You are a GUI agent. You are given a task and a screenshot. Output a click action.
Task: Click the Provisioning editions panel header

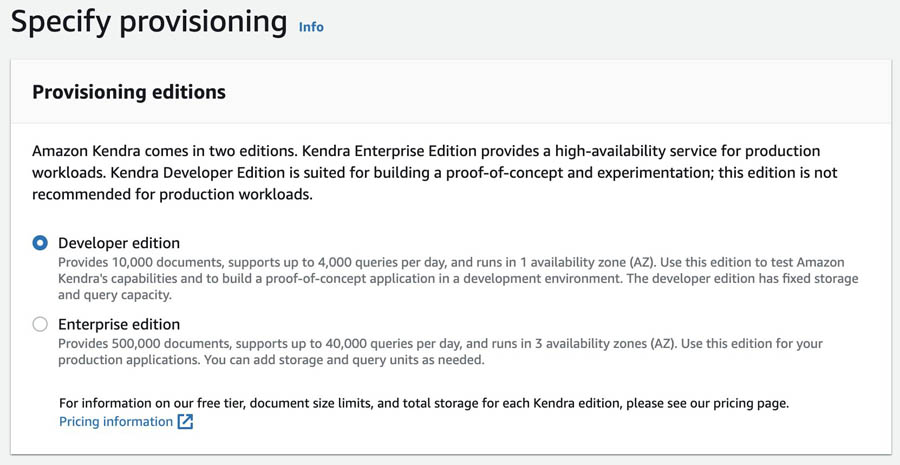(x=129, y=92)
